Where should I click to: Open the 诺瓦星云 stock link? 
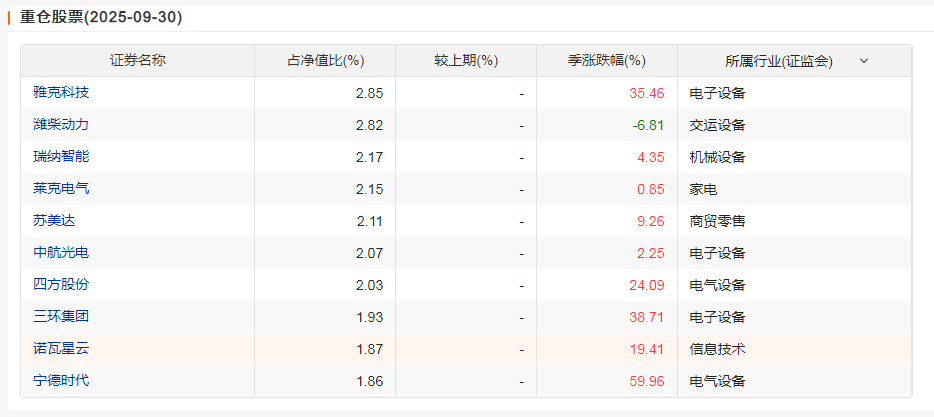pyautogui.click(x=61, y=348)
